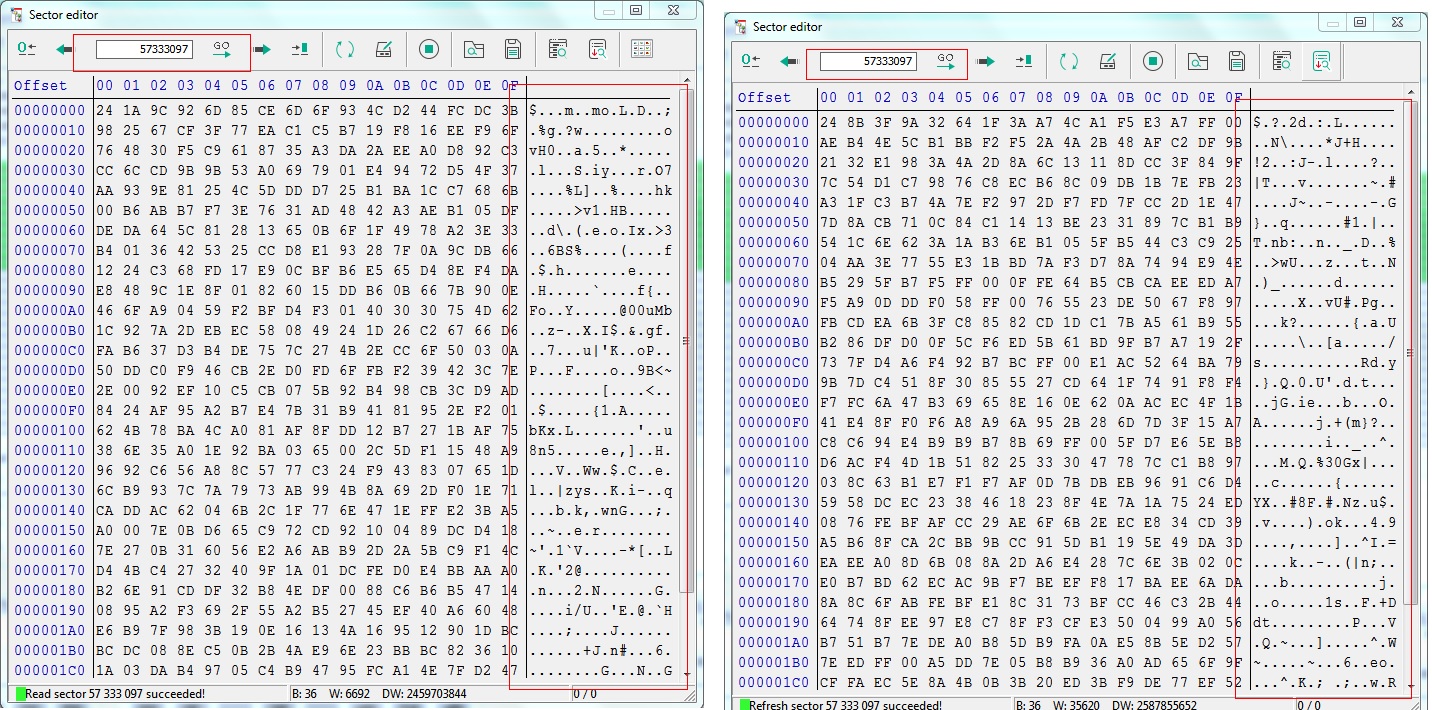Open the find dialog in left Sector editor
This screenshot has height=710, width=1432.
[x=558, y=49]
